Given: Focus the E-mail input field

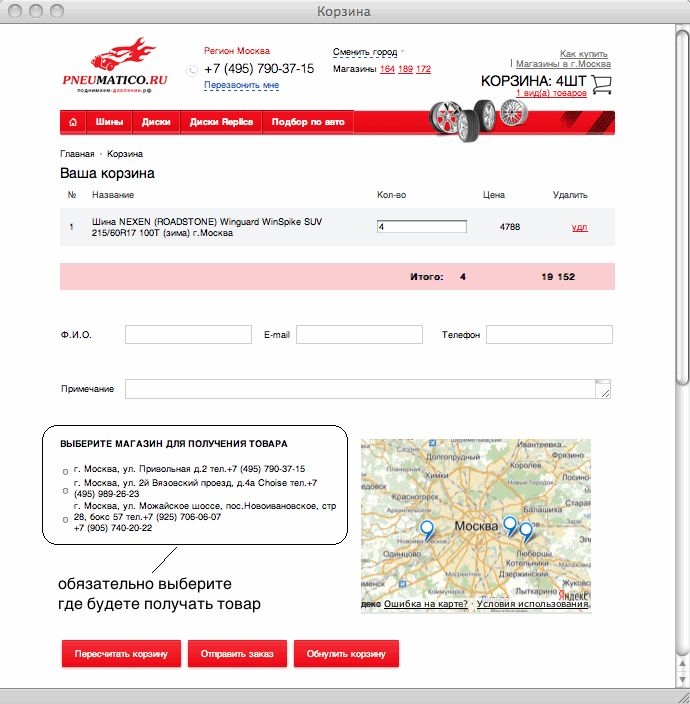Looking at the screenshot, I should (x=359, y=334).
